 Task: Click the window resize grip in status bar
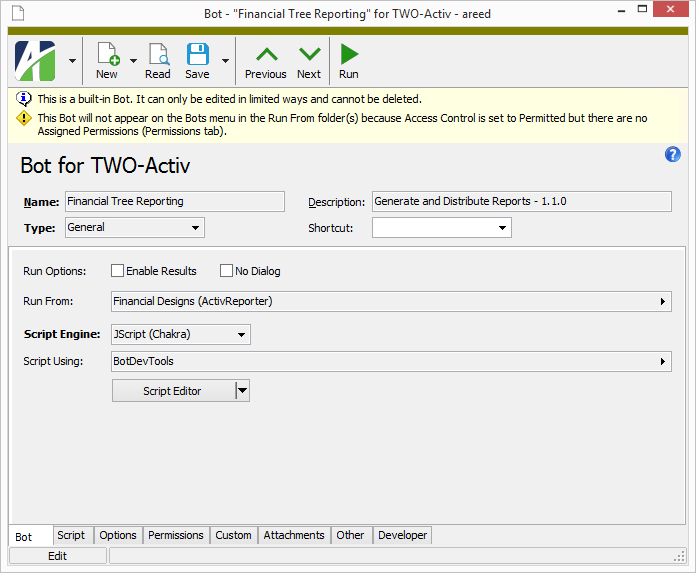tap(680, 557)
